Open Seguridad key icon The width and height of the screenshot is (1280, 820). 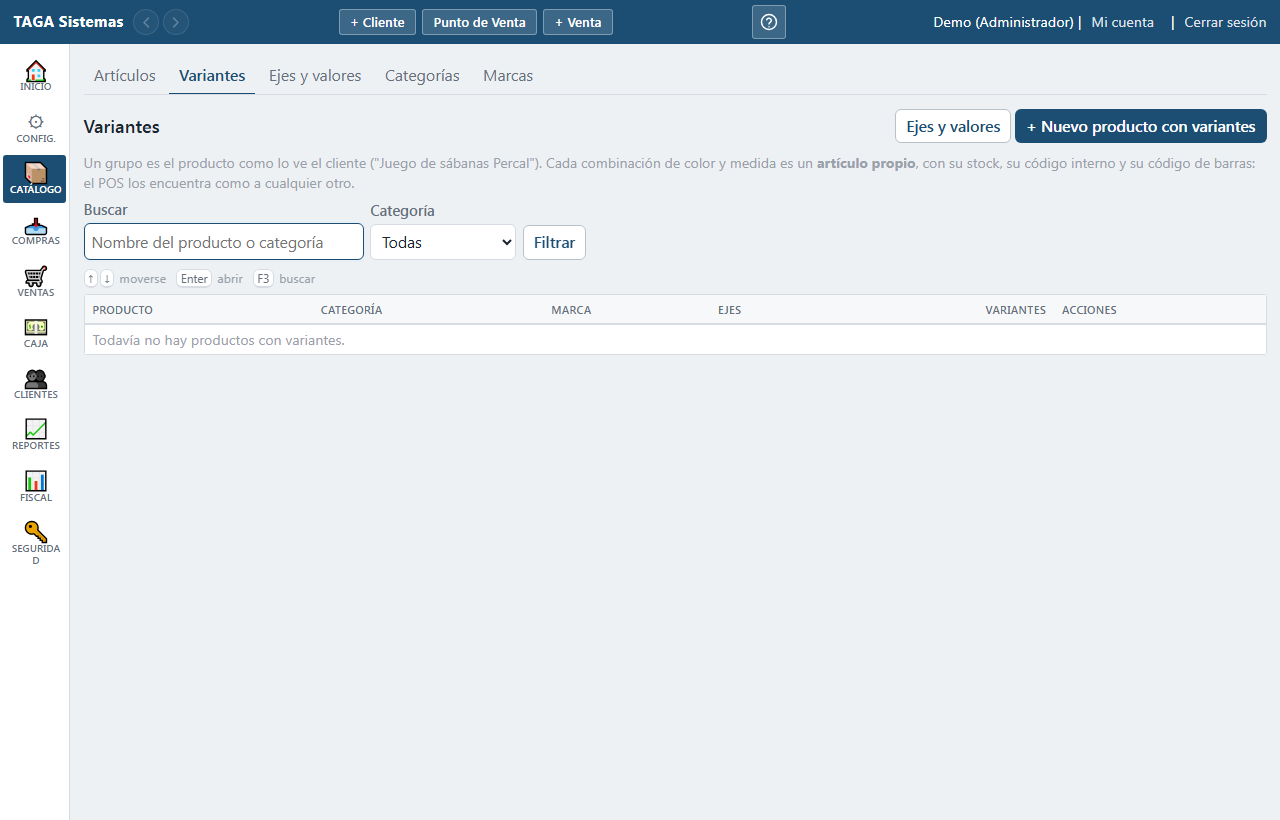pos(35,532)
